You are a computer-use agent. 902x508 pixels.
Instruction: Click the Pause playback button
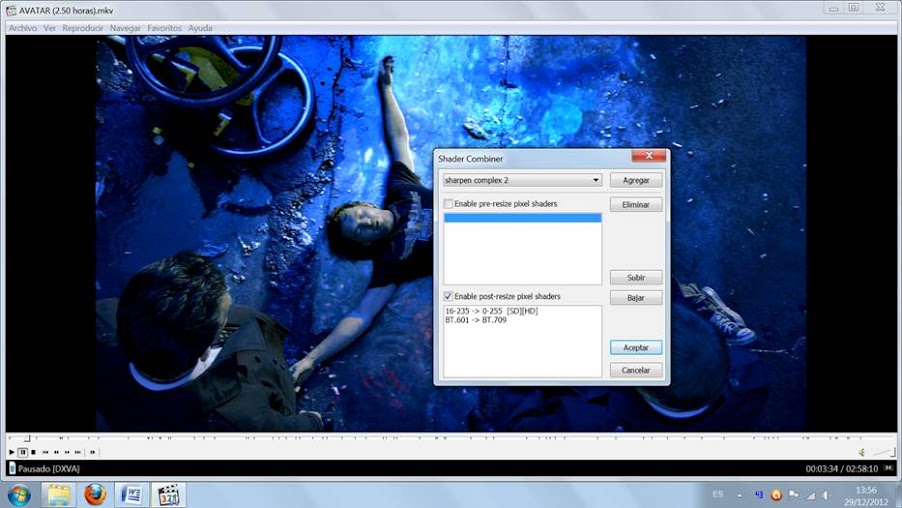coord(22,452)
